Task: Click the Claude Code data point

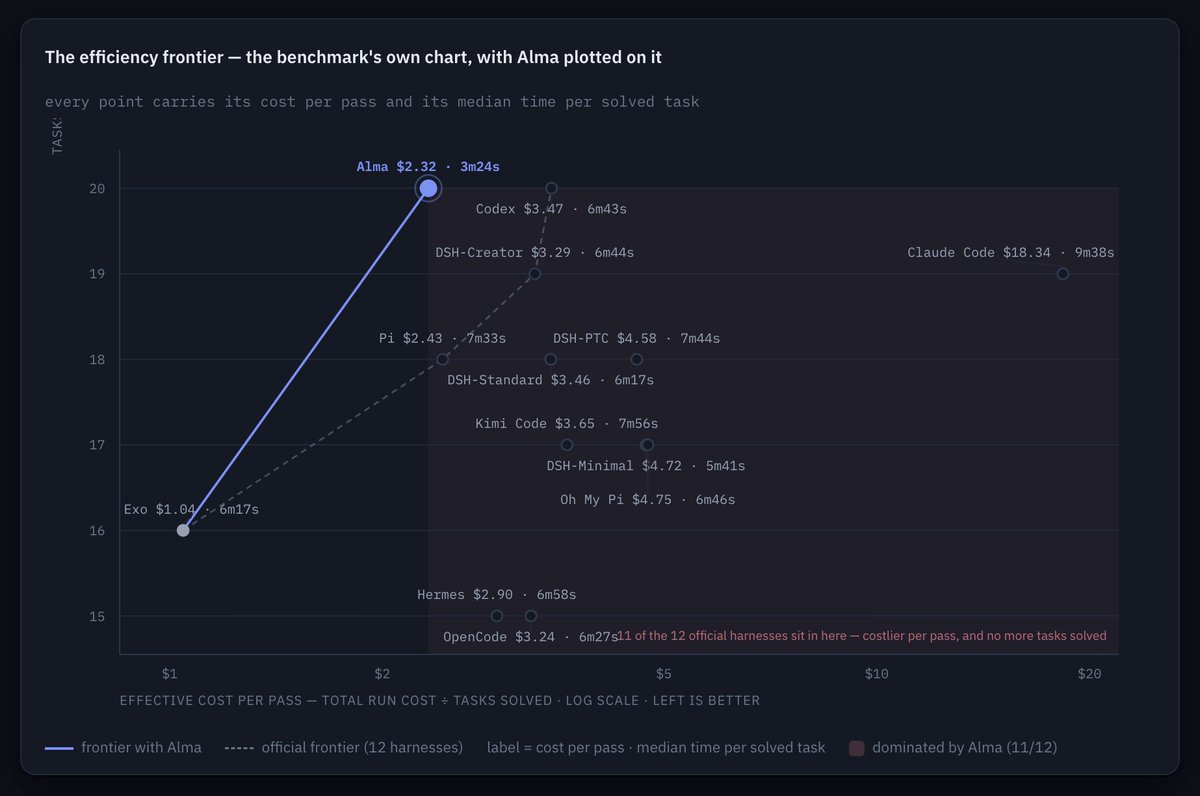Action: tap(1063, 274)
